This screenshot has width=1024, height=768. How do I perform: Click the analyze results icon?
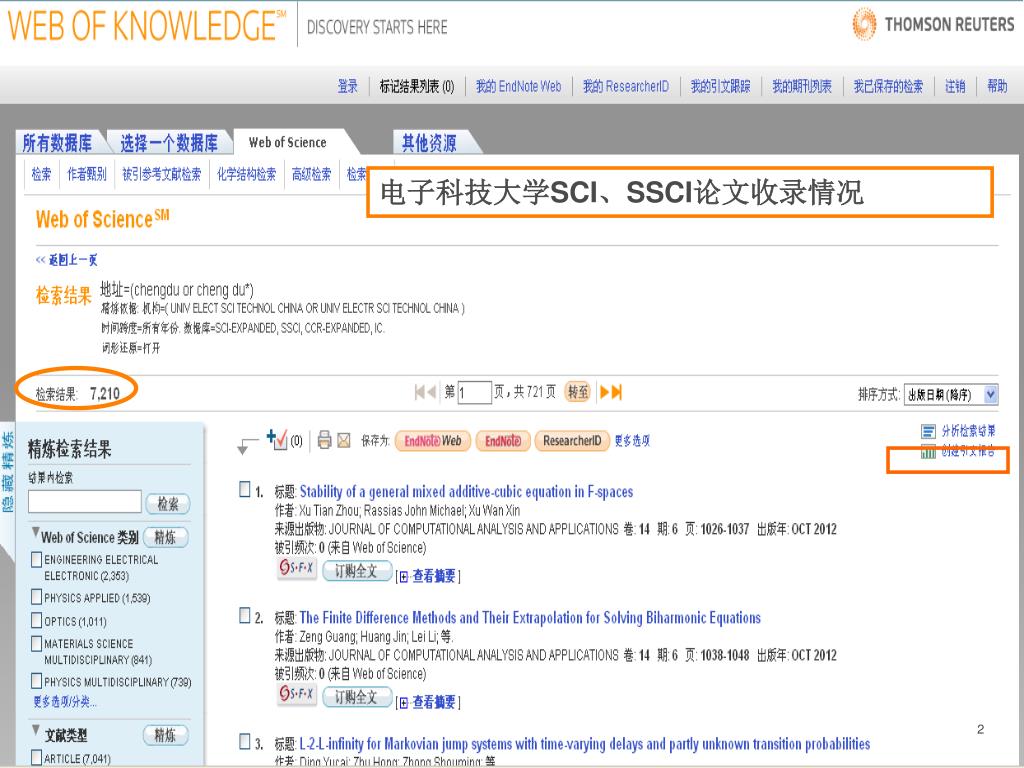928,432
